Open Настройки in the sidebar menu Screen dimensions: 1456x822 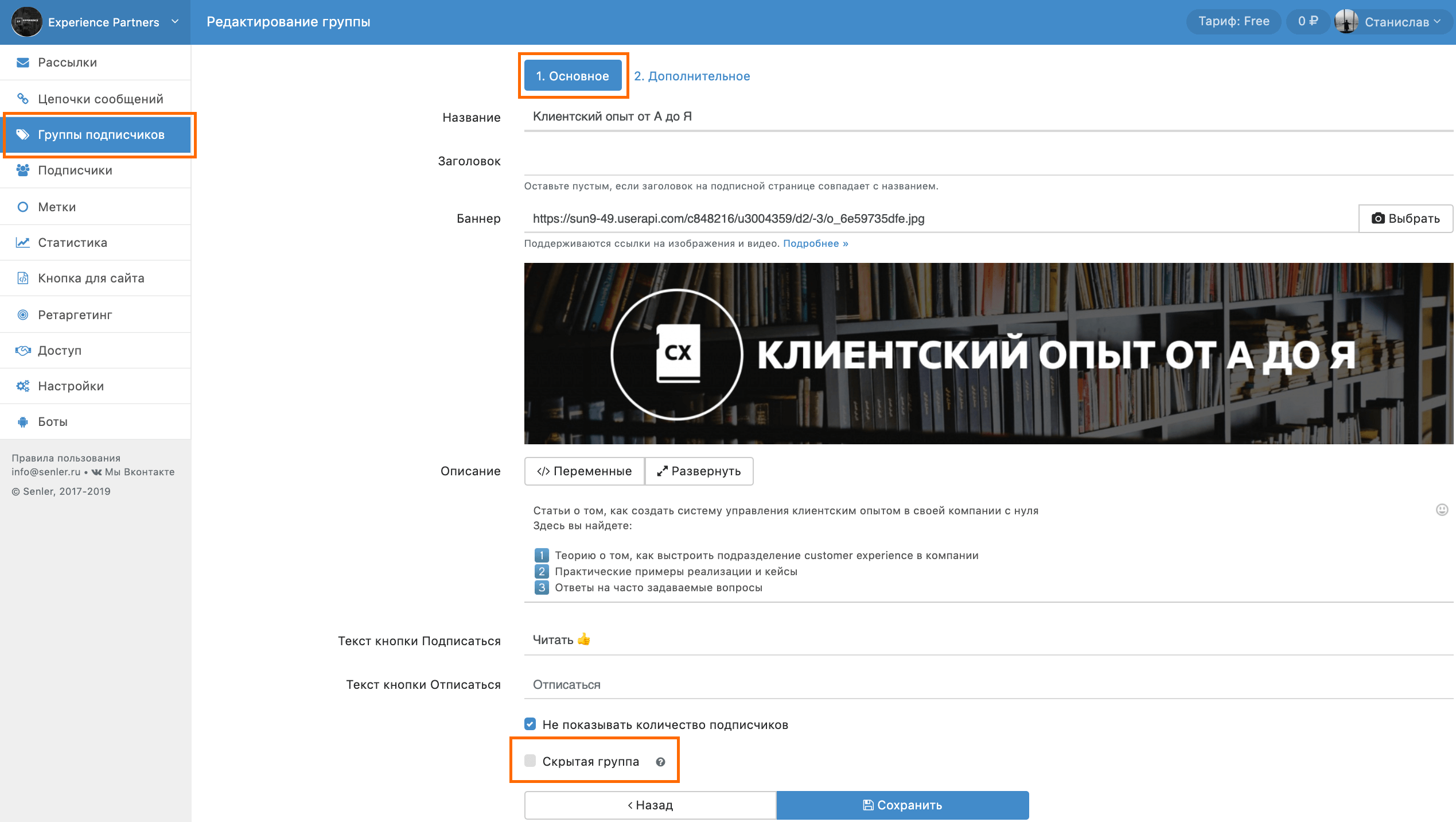tap(71, 386)
